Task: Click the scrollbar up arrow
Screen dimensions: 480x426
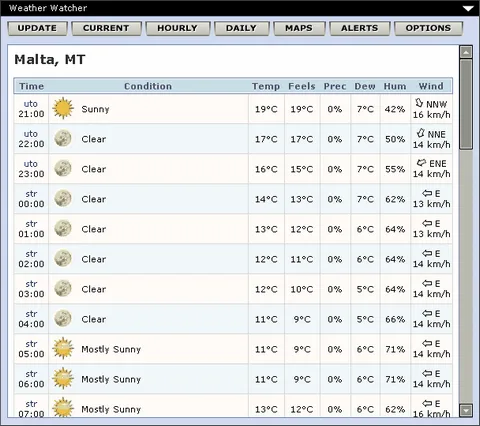Action: [466, 52]
